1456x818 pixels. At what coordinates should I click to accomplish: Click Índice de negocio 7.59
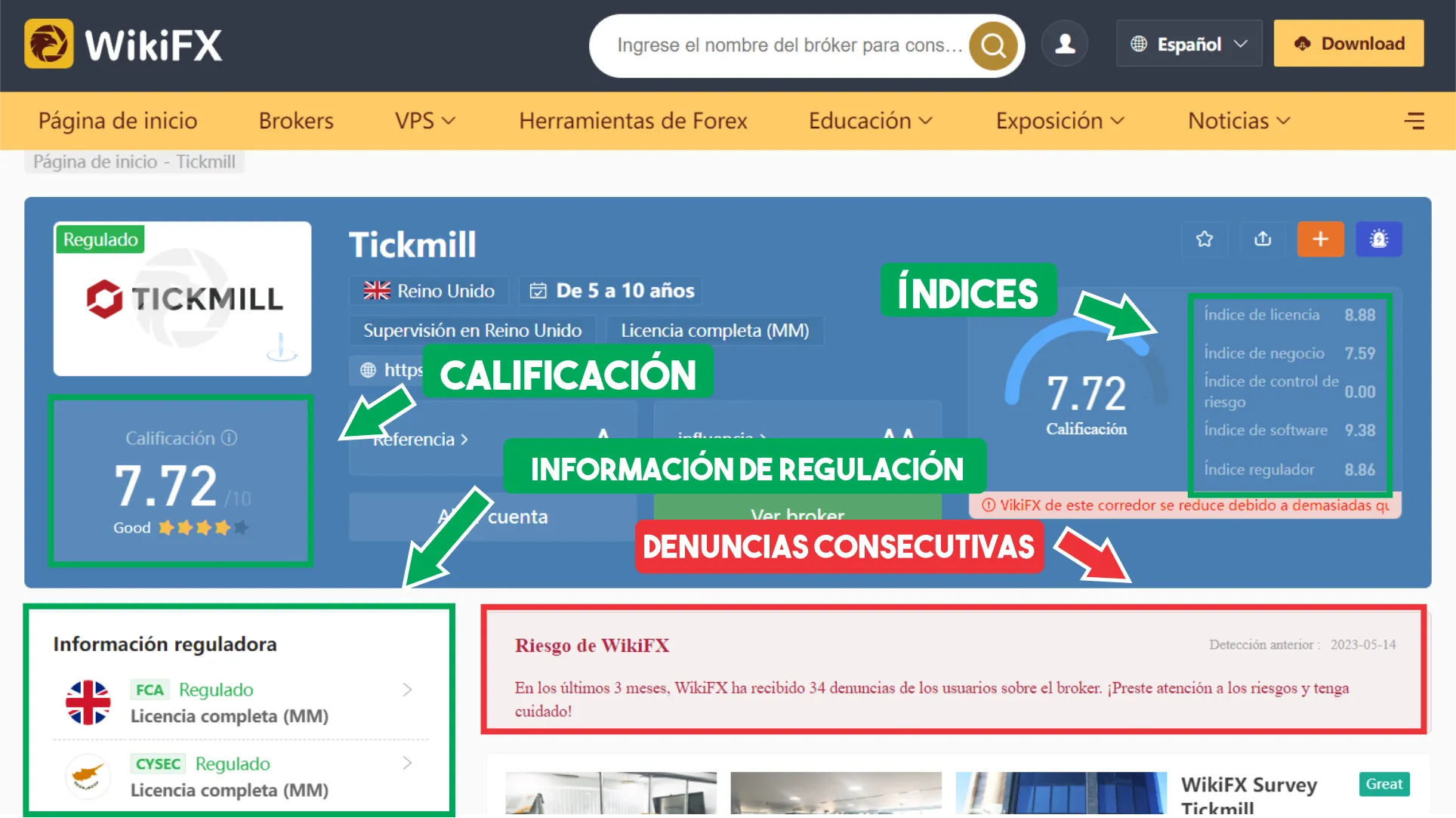(x=1290, y=353)
